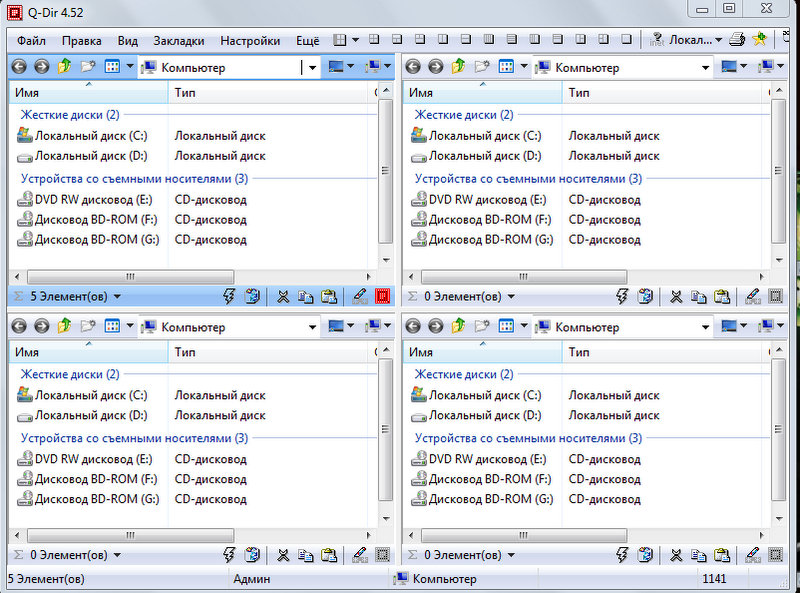Switch to two stacked panes layout
This screenshot has width=800, height=593.
(x=465, y=39)
